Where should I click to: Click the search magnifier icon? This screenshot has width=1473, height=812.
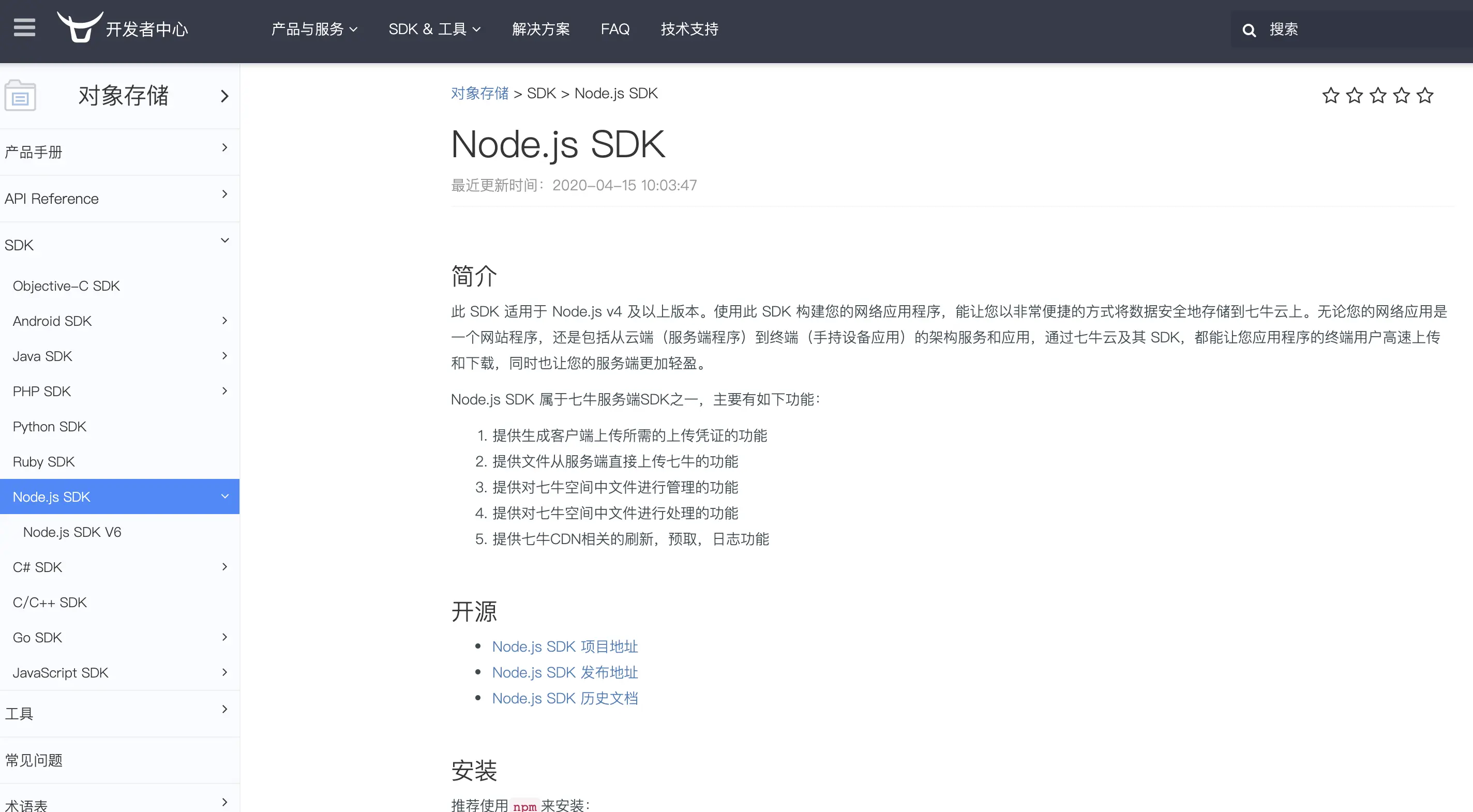1249,31
